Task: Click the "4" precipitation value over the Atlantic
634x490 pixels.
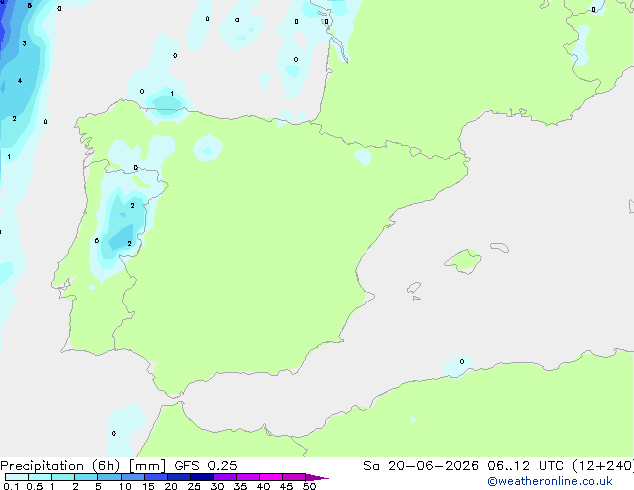Action: tap(20, 81)
